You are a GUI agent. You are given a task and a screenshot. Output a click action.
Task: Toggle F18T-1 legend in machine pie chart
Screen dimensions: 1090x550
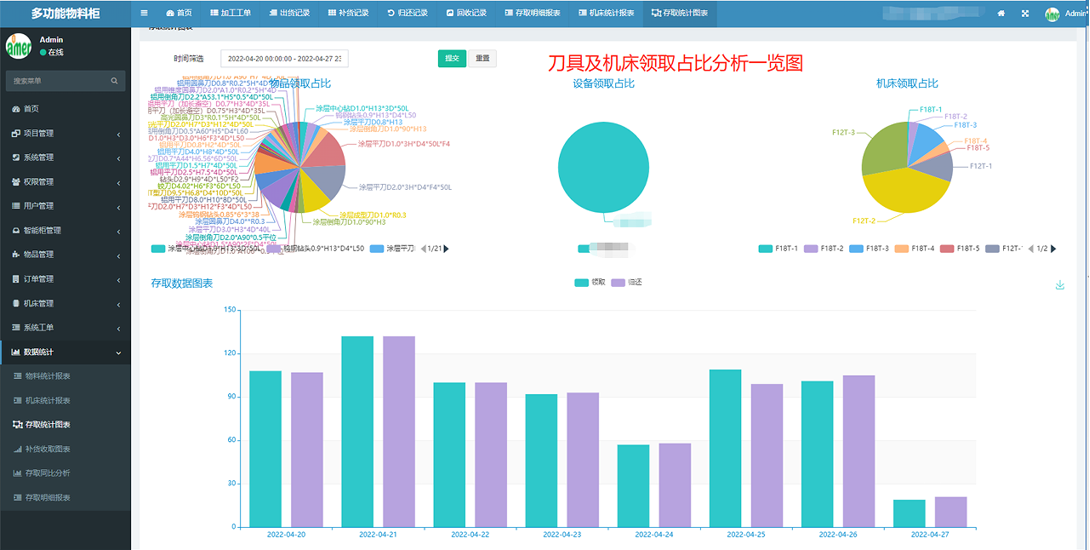point(777,249)
